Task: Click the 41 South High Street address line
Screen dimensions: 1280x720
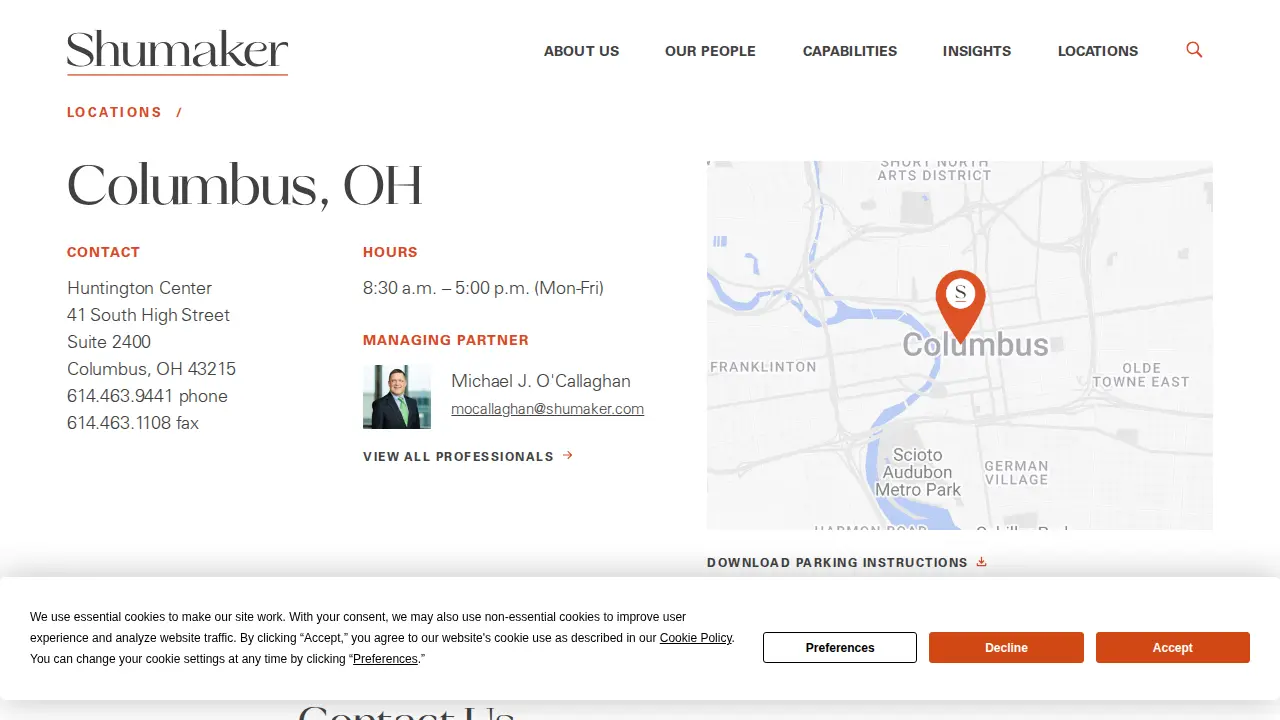Action: click(148, 315)
